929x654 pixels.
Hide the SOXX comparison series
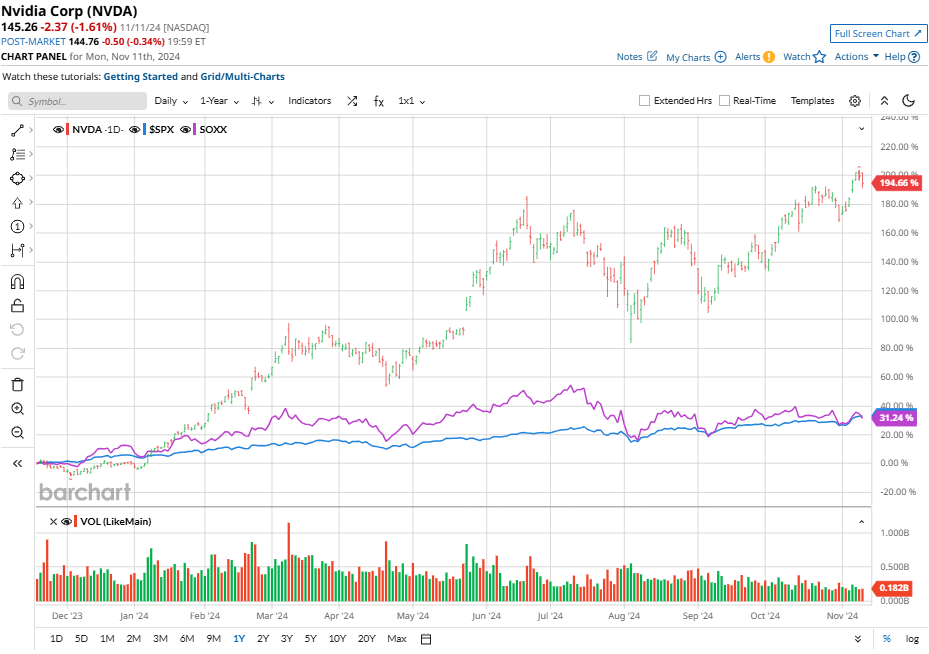coord(186,129)
